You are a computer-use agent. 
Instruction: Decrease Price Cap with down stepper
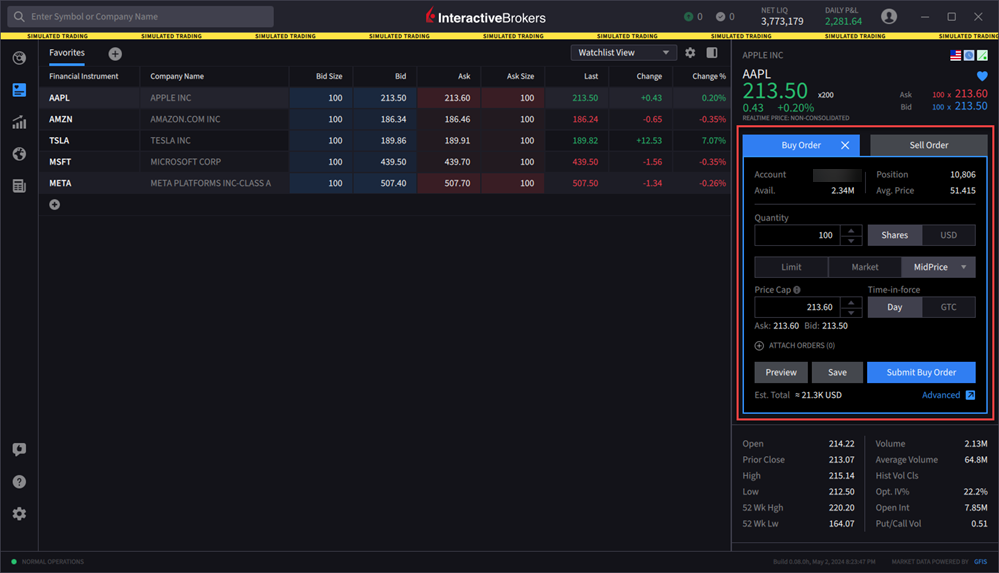(x=851, y=313)
